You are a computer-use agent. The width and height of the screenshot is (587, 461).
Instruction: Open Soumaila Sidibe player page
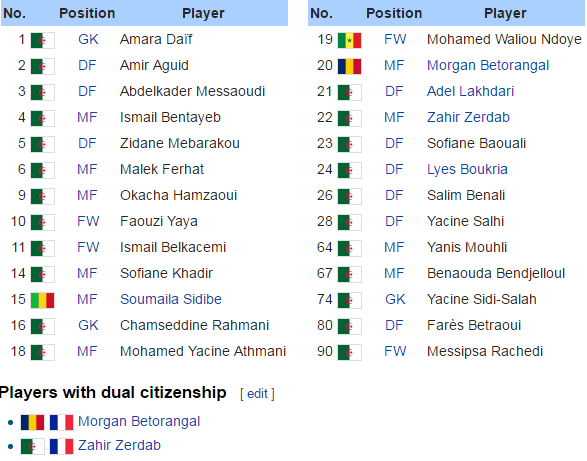pyautogui.click(x=171, y=299)
